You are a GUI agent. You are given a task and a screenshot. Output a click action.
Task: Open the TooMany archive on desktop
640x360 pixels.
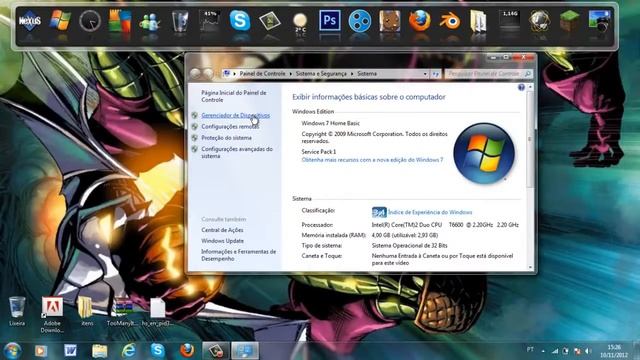click(122, 311)
